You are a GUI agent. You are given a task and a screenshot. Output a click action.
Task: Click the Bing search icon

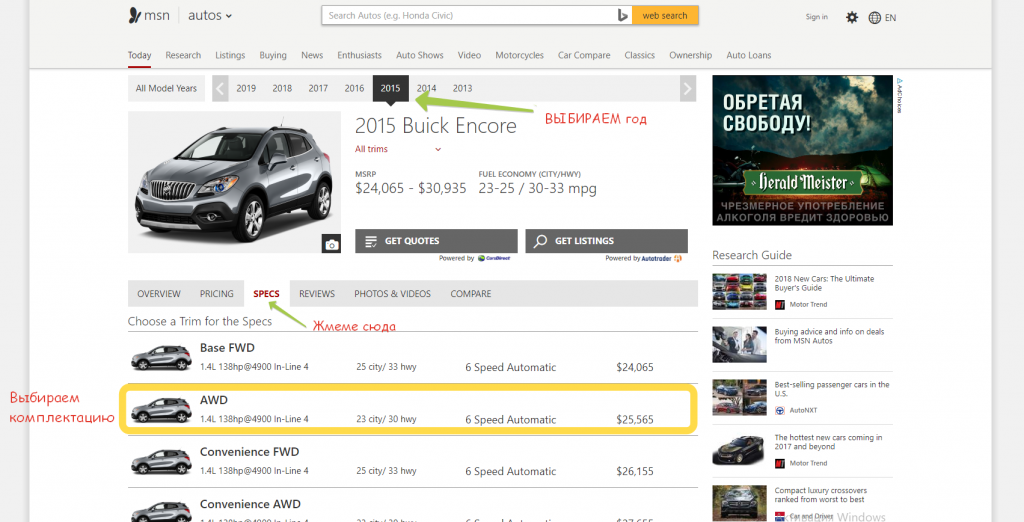point(623,16)
